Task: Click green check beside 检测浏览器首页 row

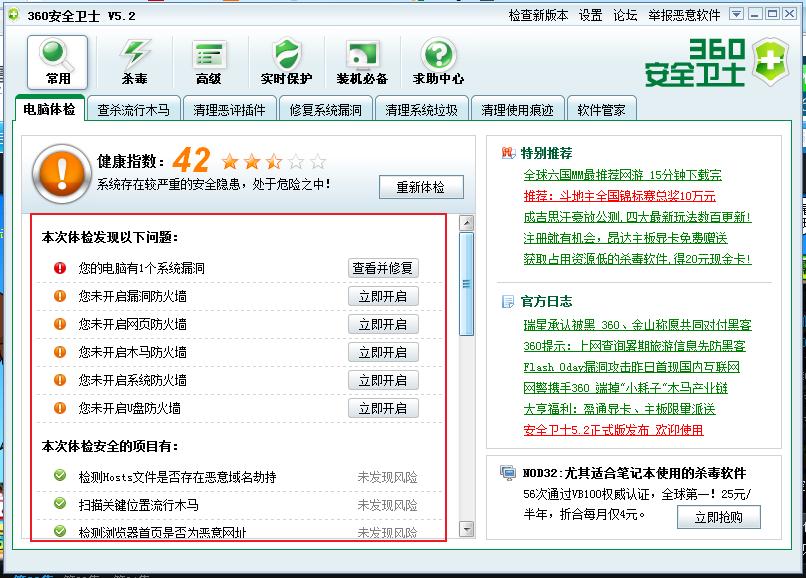Action: (60, 531)
